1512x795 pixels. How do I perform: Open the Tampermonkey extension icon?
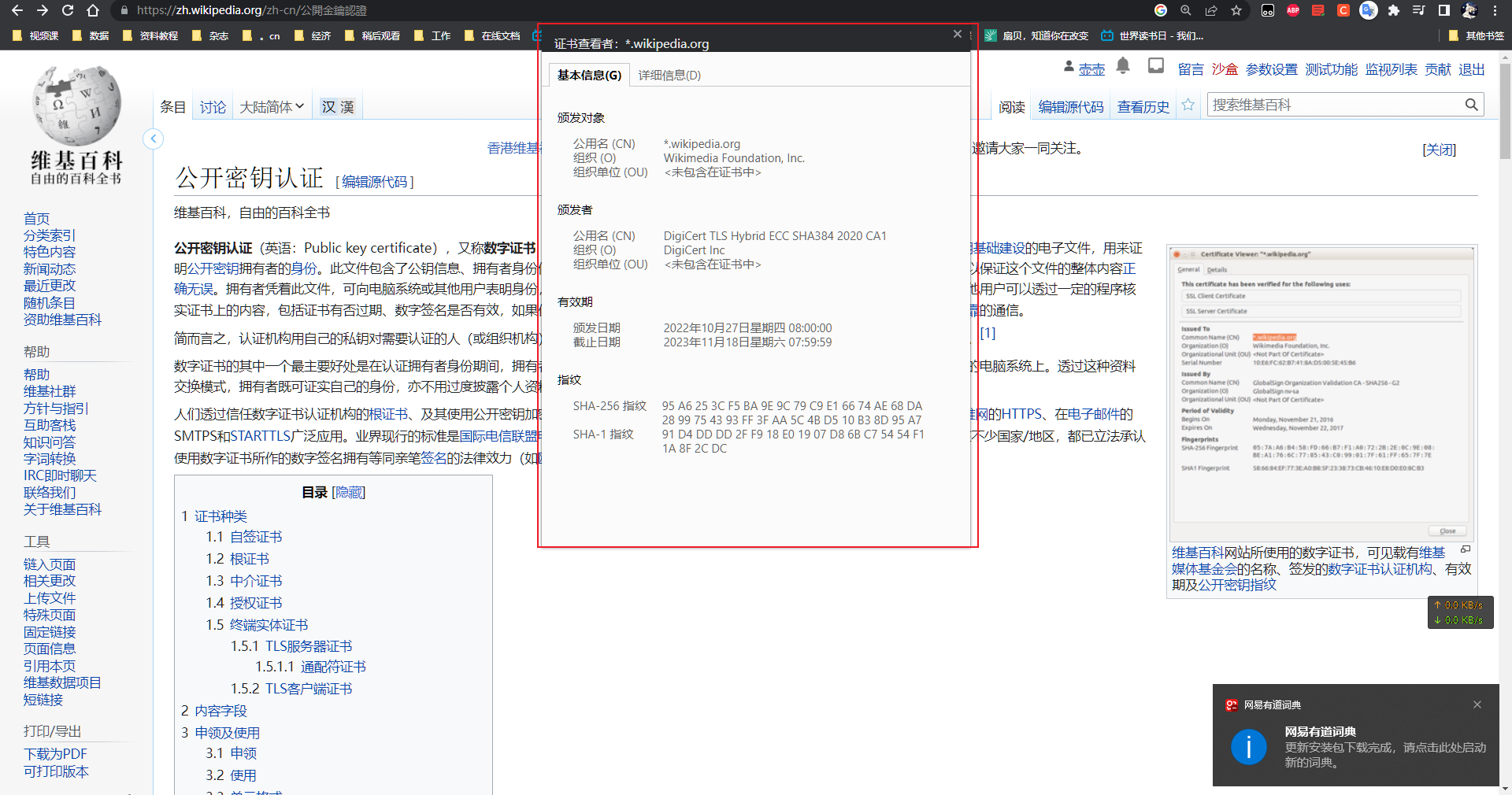tap(1267, 10)
